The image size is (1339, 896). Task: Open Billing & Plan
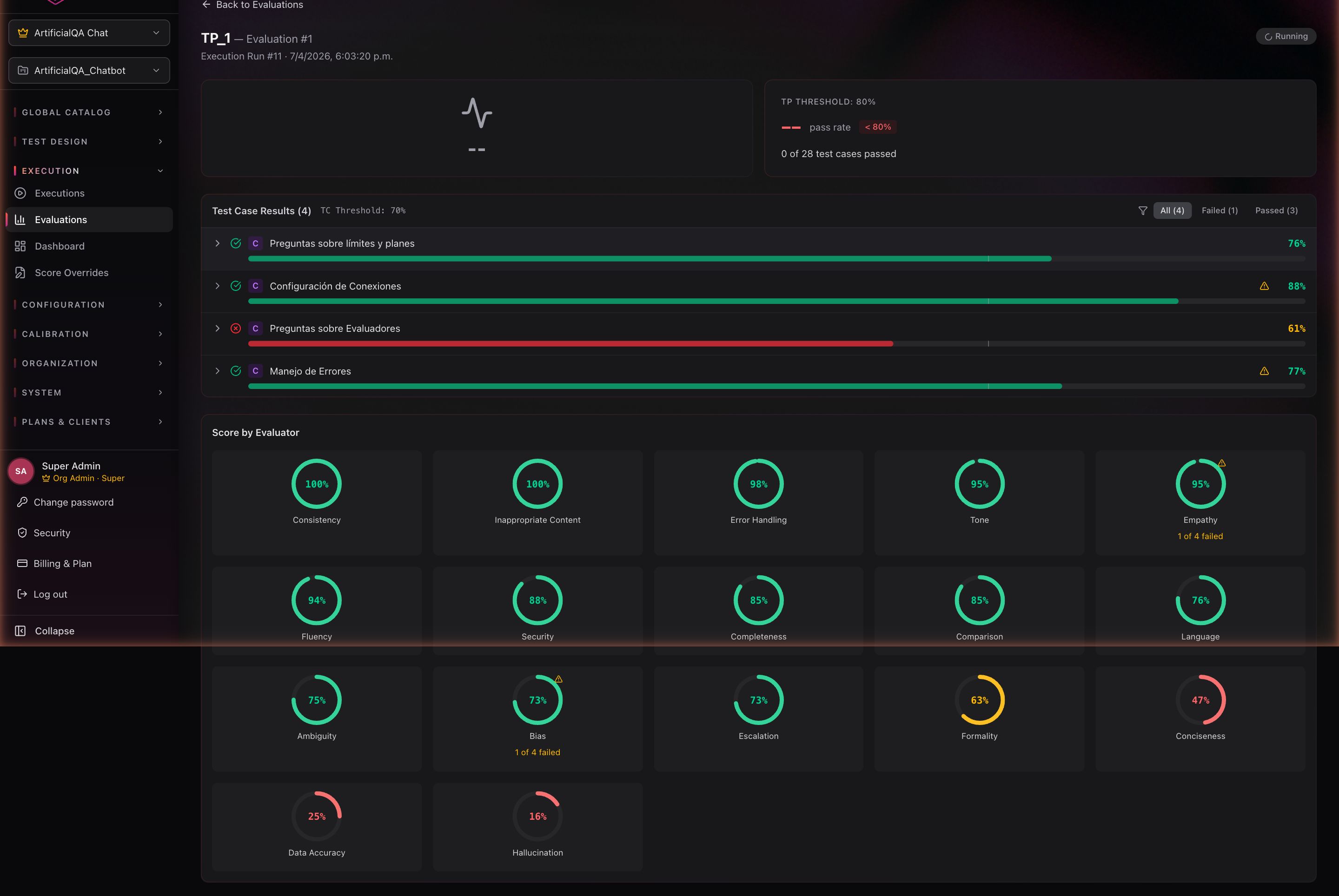(62, 563)
